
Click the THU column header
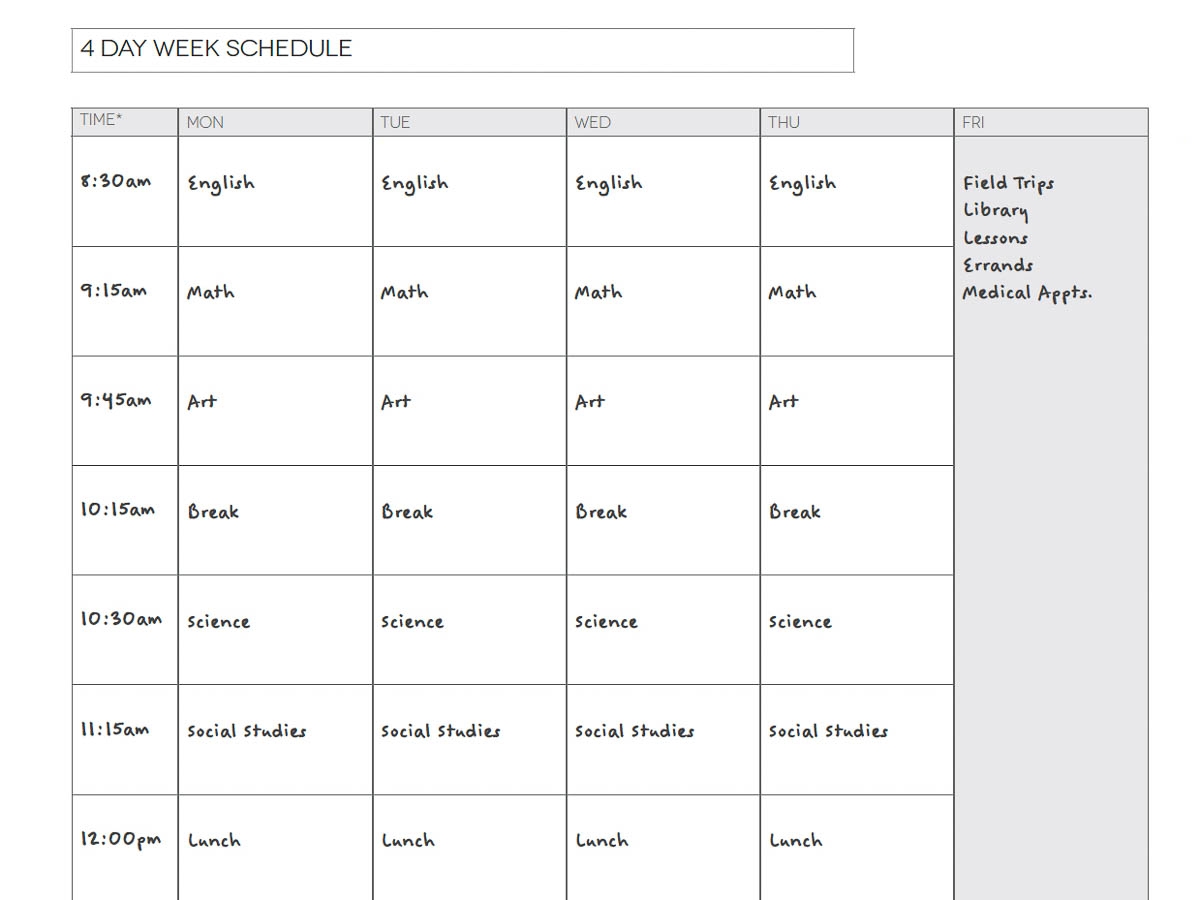coord(857,122)
